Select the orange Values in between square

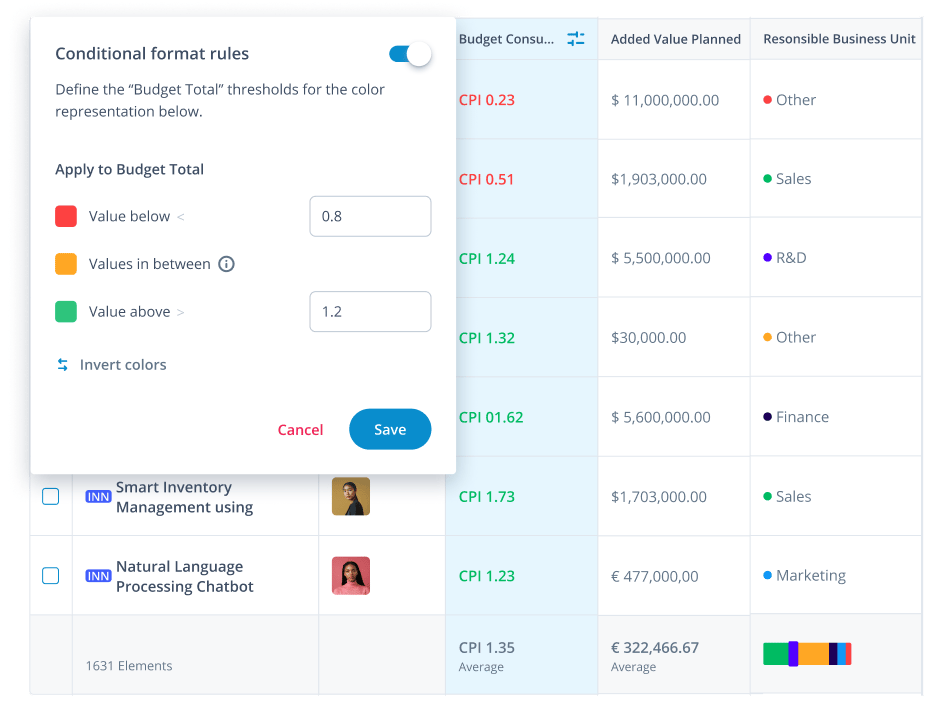click(63, 264)
